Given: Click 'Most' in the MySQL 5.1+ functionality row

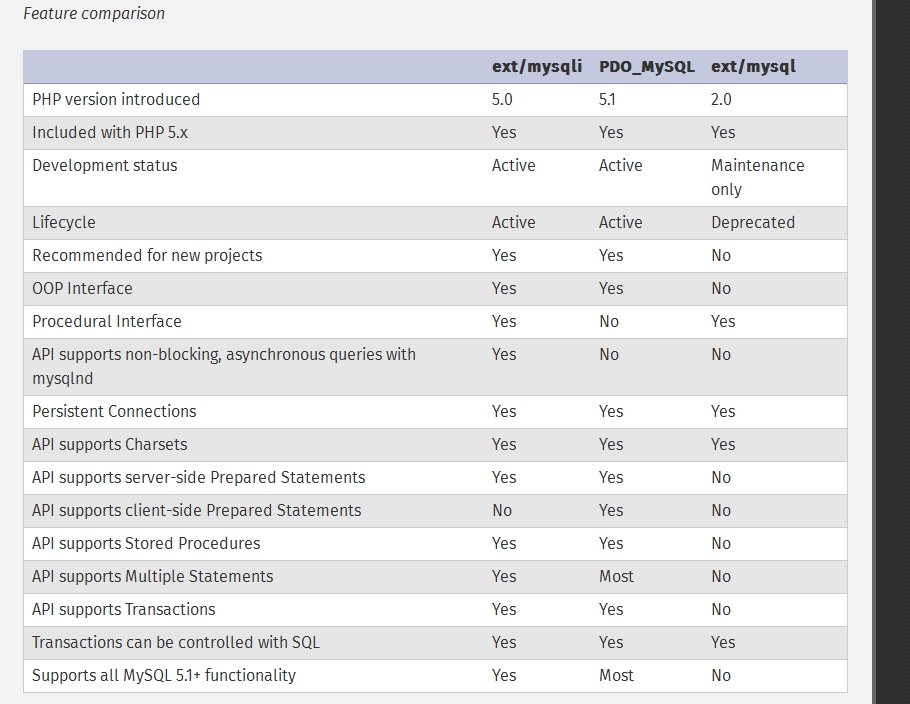Looking at the screenshot, I should click(616, 677).
